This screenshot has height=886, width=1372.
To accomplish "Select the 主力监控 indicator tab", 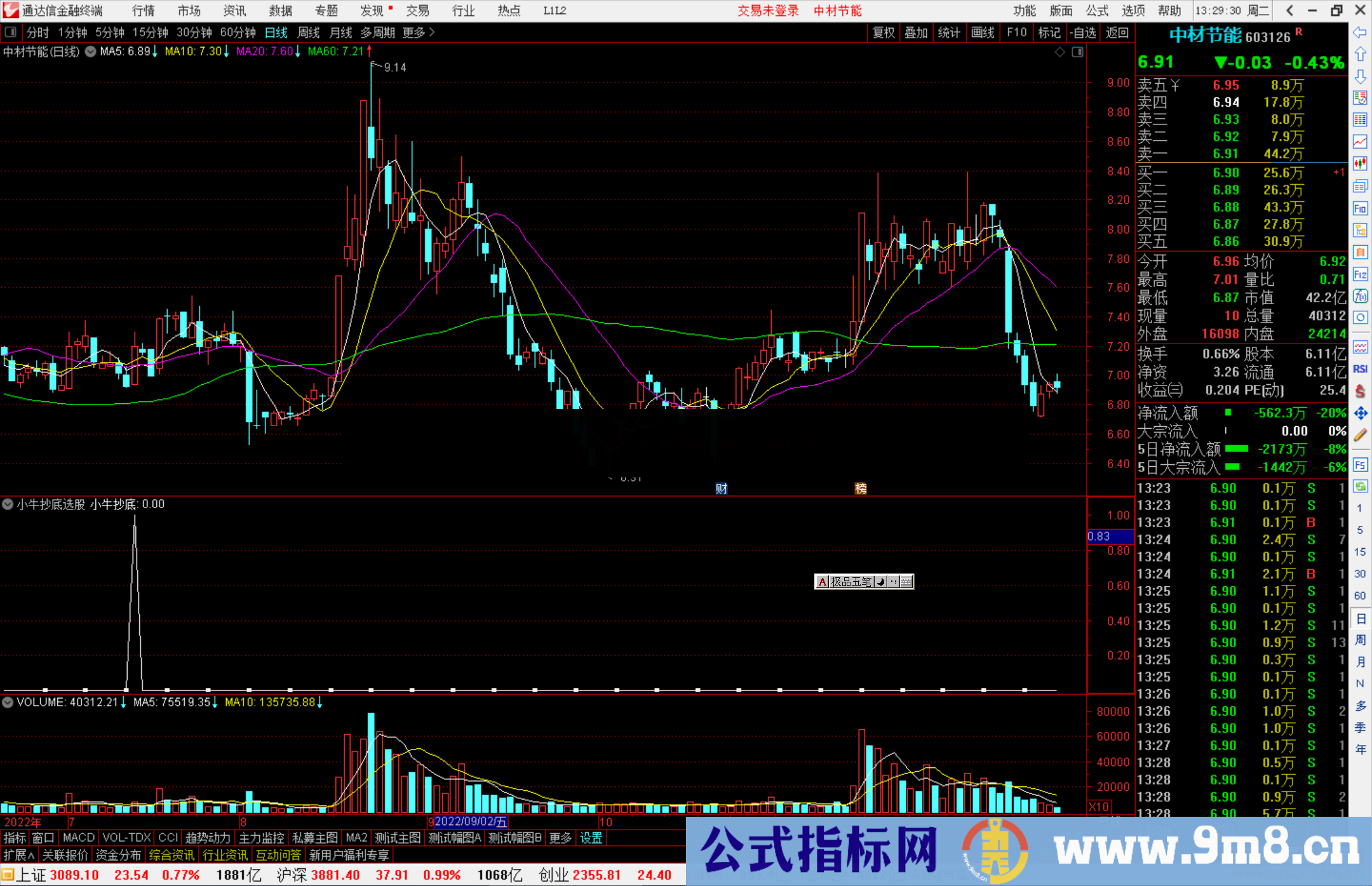I will tap(262, 838).
